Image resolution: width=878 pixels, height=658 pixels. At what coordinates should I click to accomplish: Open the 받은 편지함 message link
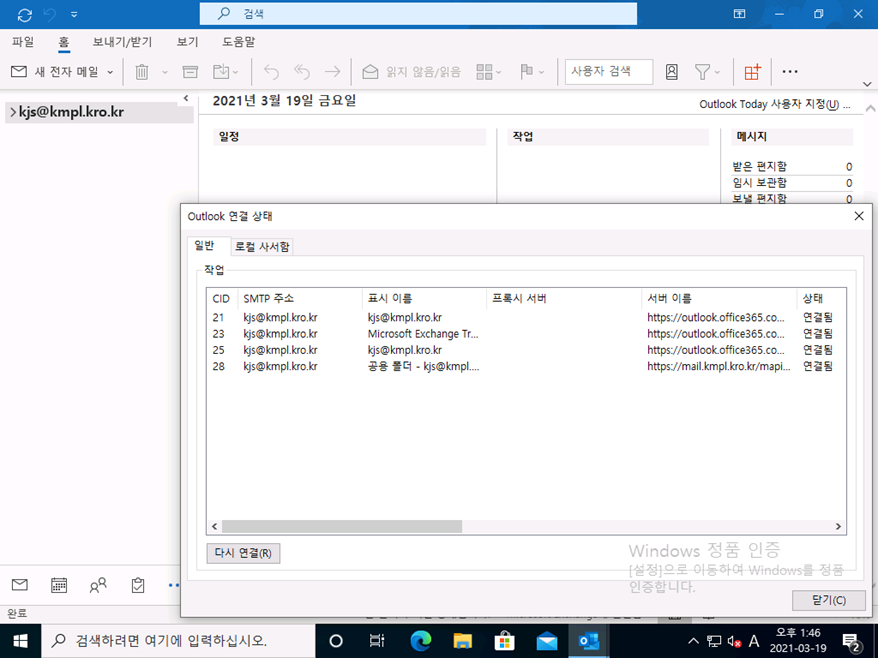point(759,166)
